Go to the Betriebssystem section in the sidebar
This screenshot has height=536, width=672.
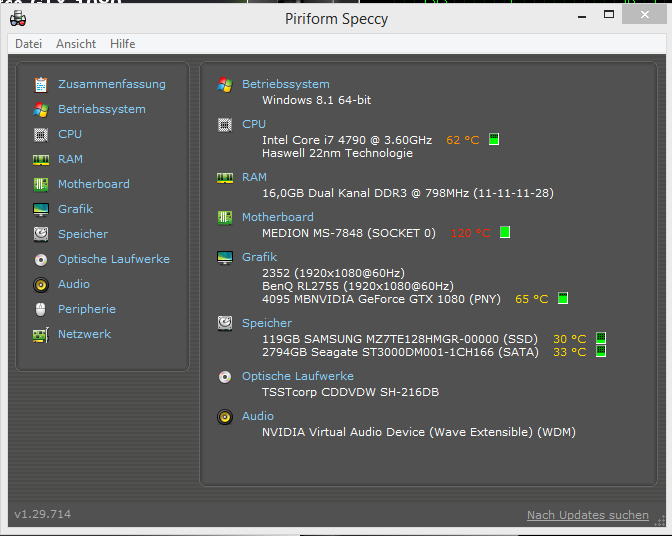[x=102, y=109]
